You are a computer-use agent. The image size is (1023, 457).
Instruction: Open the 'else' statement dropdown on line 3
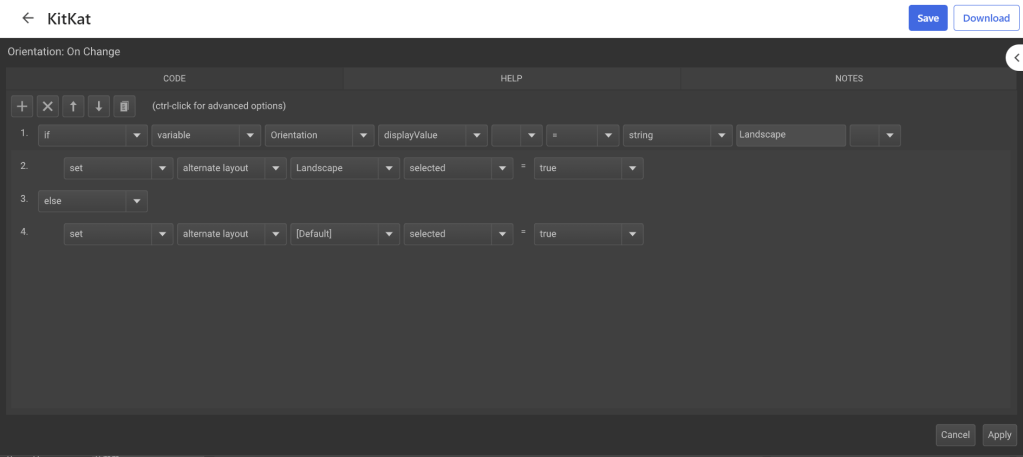(92, 201)
